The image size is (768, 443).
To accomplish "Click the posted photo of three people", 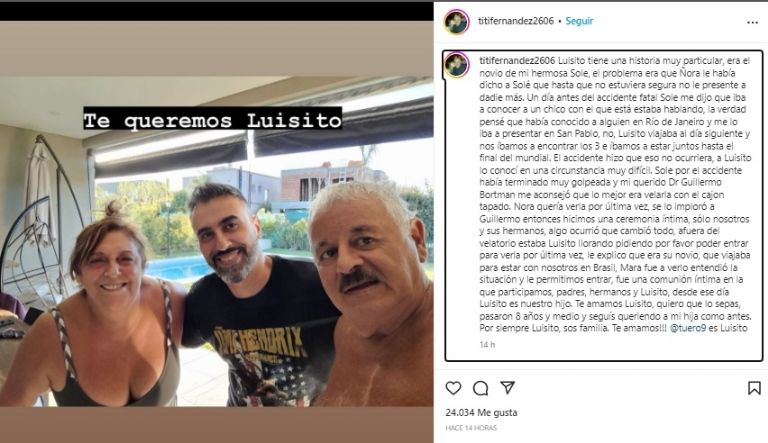I will coord(216,241).
